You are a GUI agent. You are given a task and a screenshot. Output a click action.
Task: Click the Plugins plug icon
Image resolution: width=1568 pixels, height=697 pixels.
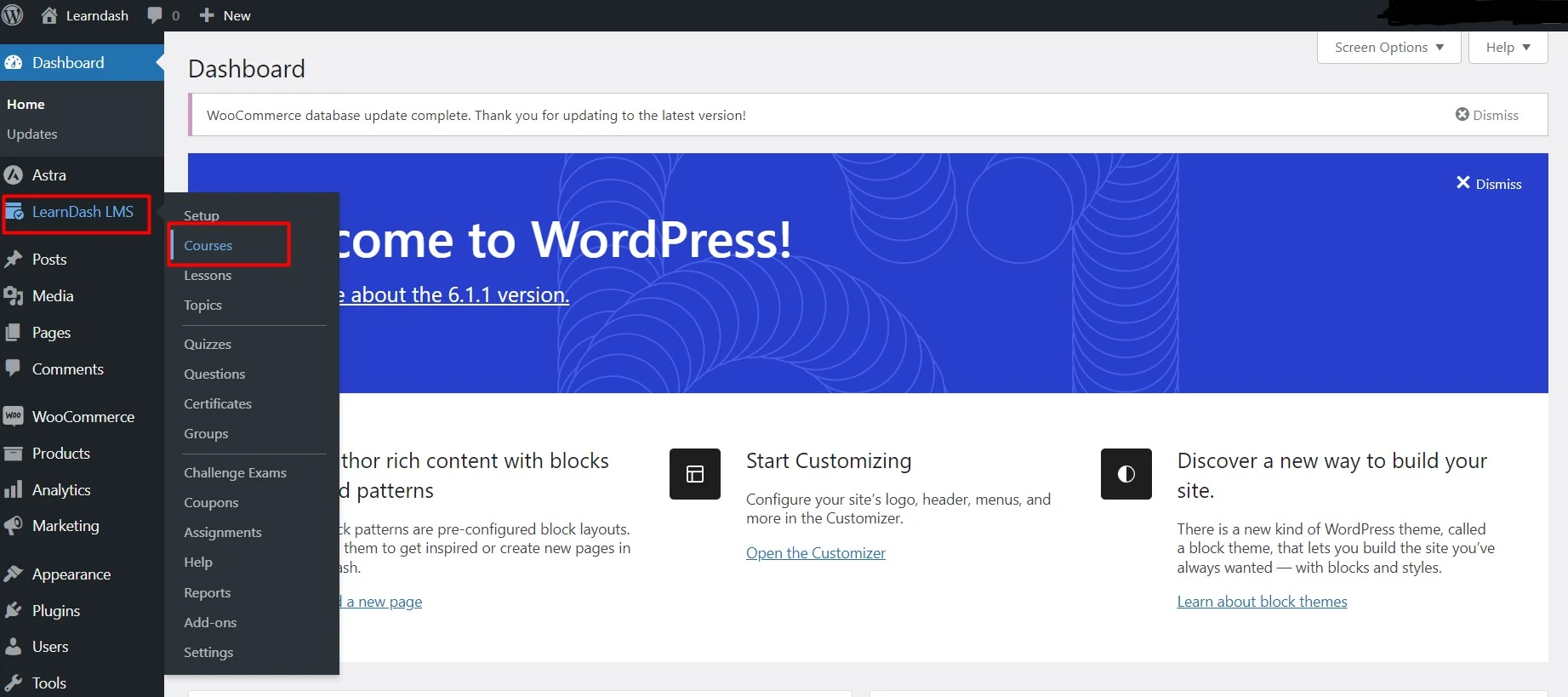(x=14, y=610)
